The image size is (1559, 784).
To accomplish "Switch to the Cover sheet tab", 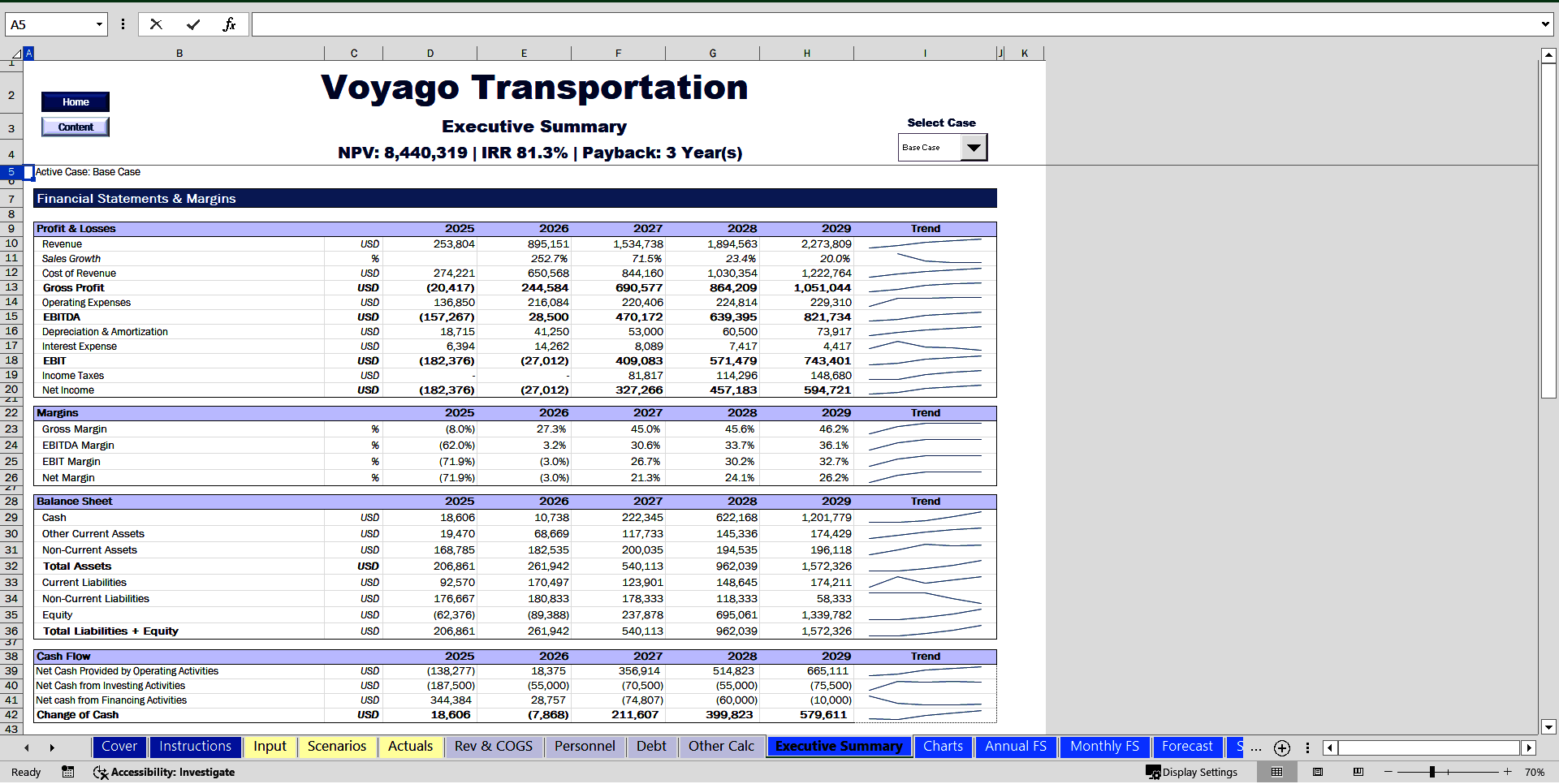I will pyautogui.click(x=119, y=746).
